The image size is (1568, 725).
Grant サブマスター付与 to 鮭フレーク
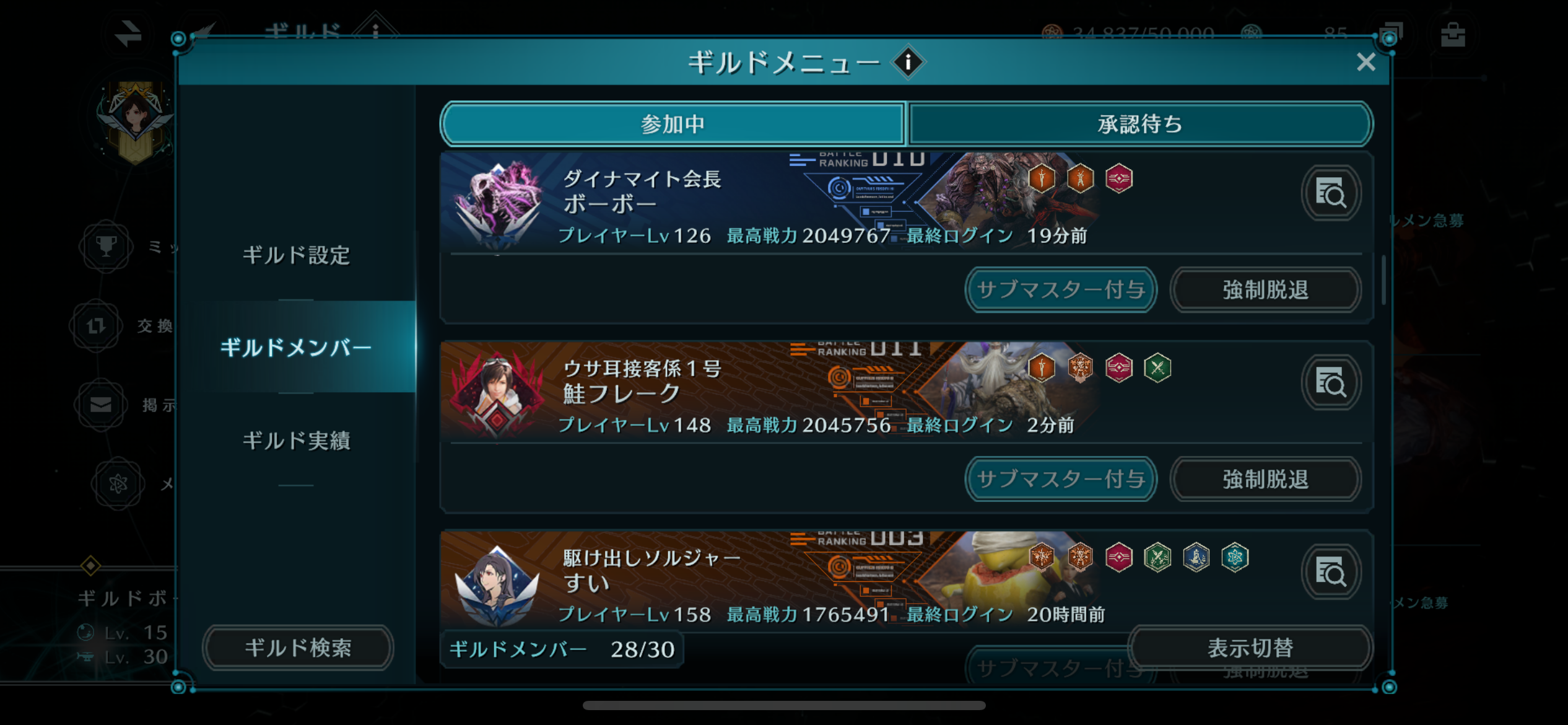pos(1061,479)
